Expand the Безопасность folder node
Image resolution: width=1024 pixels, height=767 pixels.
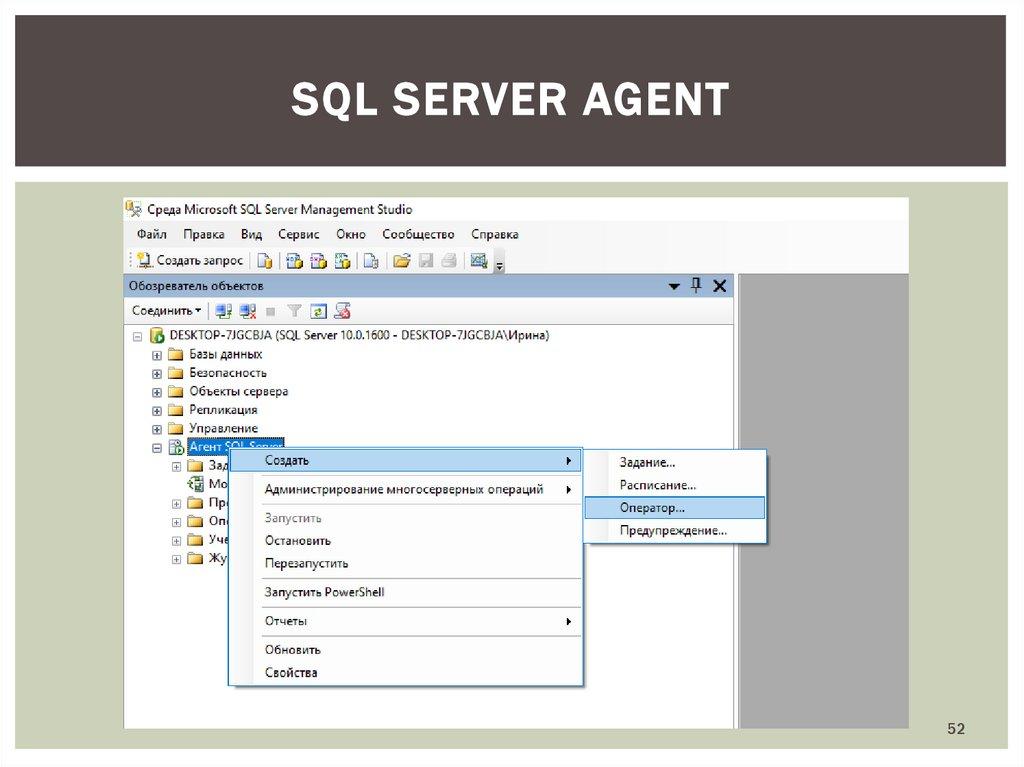click(x=157, y=373)
